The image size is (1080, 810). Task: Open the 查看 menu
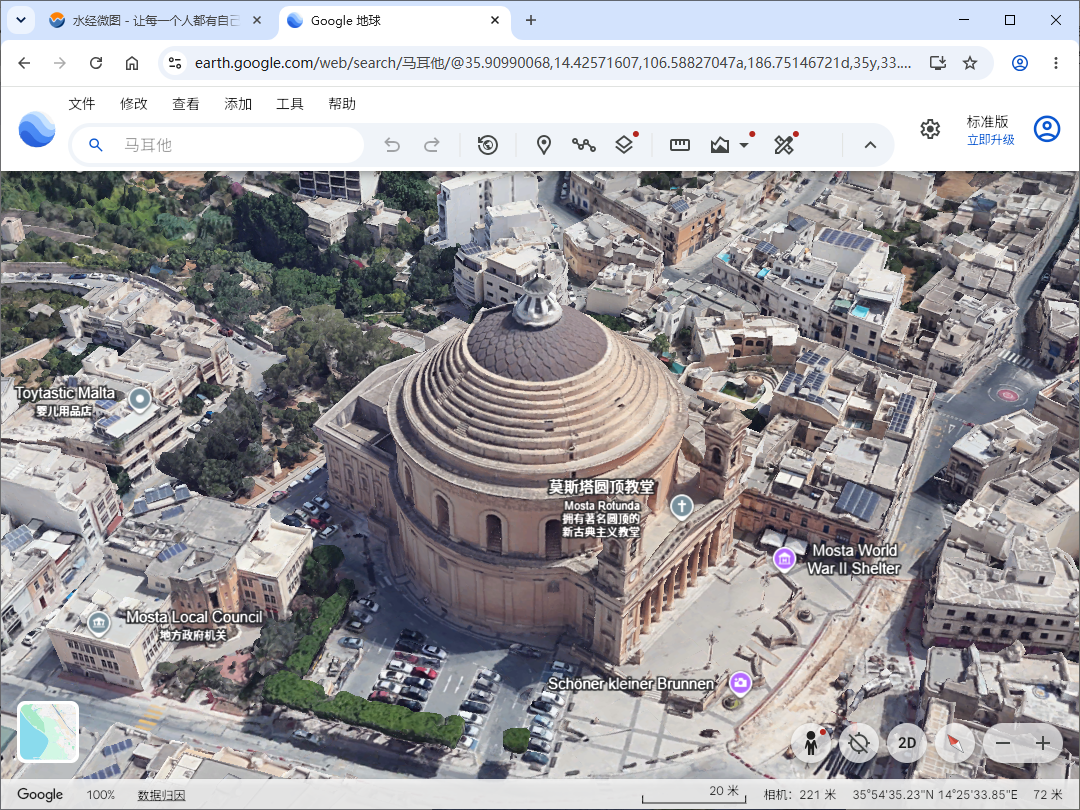coord(185,104)
